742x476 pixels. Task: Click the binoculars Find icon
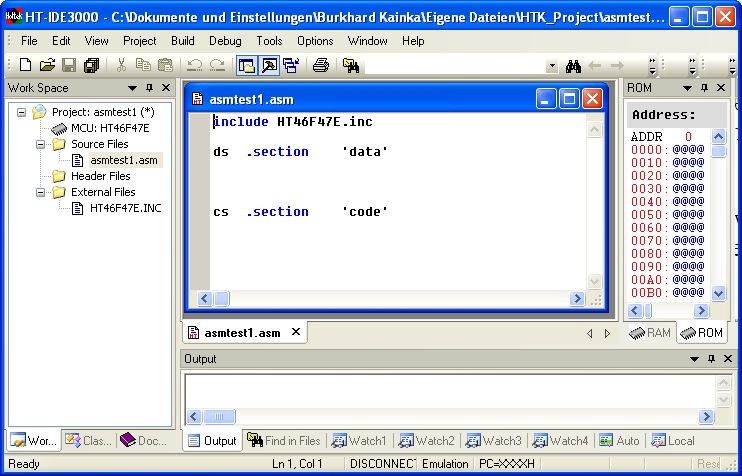click(573, 66)
